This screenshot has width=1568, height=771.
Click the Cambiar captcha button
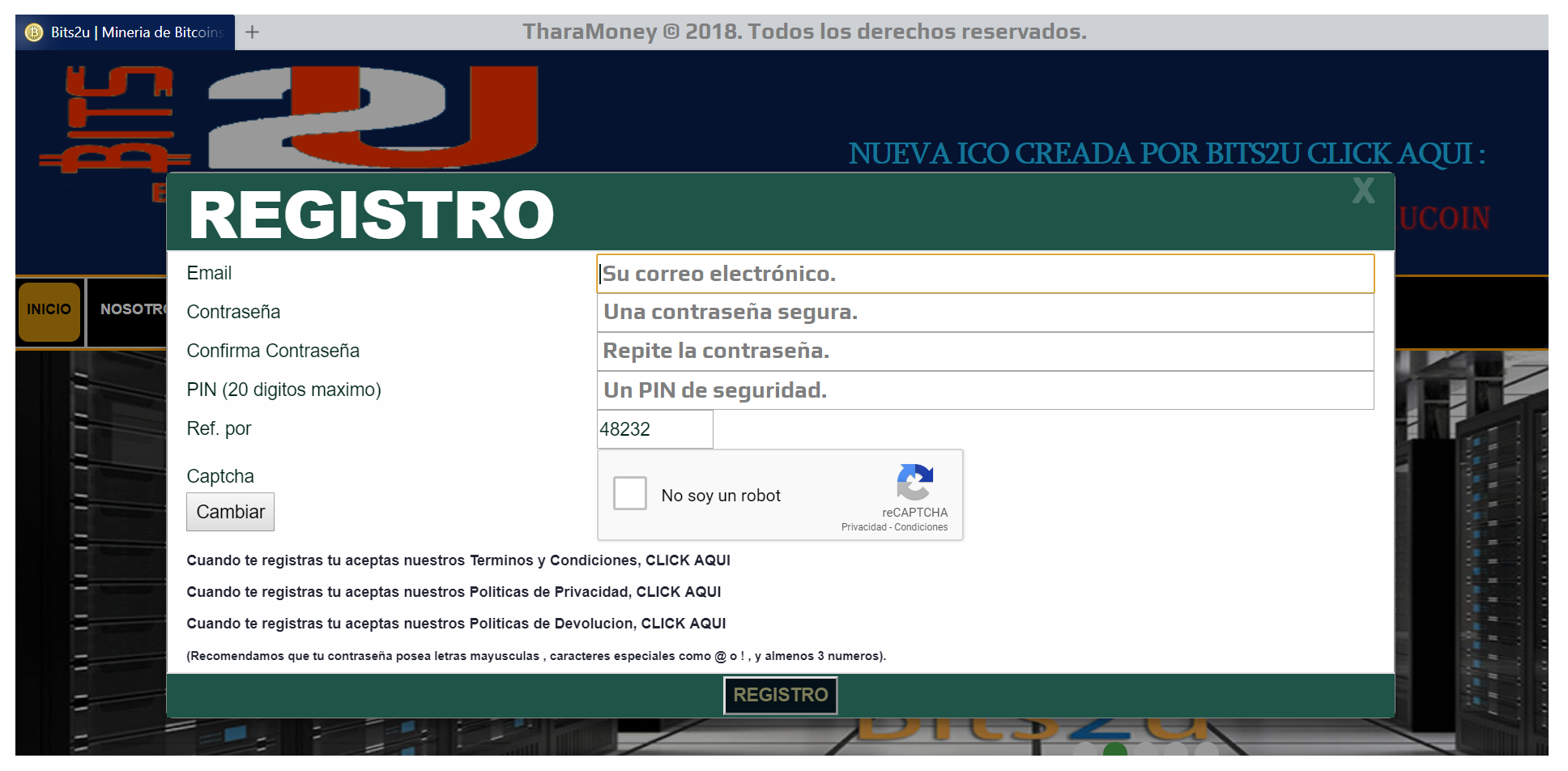click(x=230, y=512)
